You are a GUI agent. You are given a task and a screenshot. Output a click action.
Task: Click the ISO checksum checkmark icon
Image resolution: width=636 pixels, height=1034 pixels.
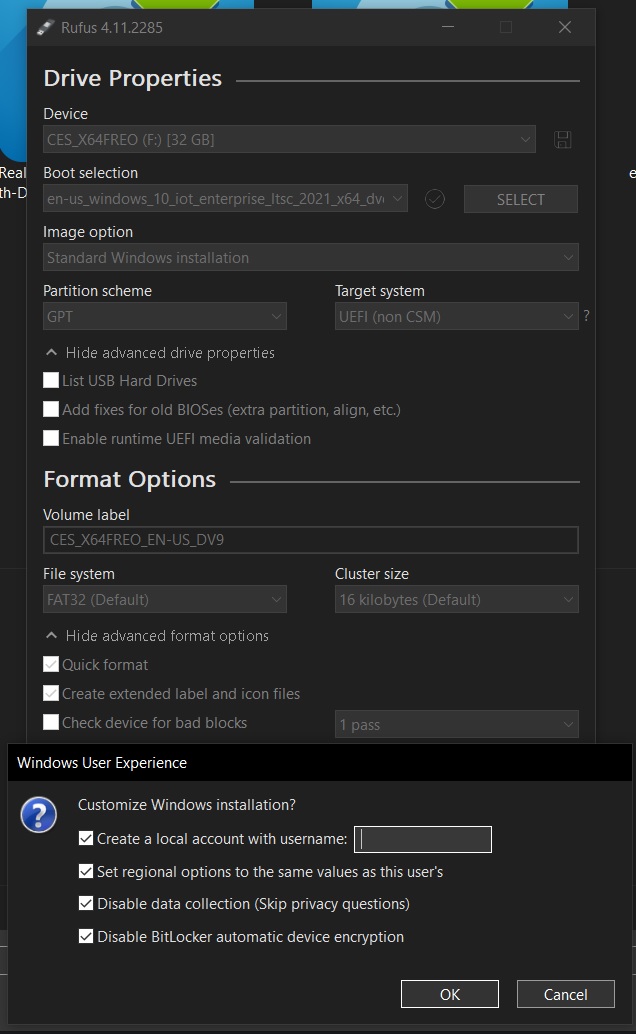point(435,198)
